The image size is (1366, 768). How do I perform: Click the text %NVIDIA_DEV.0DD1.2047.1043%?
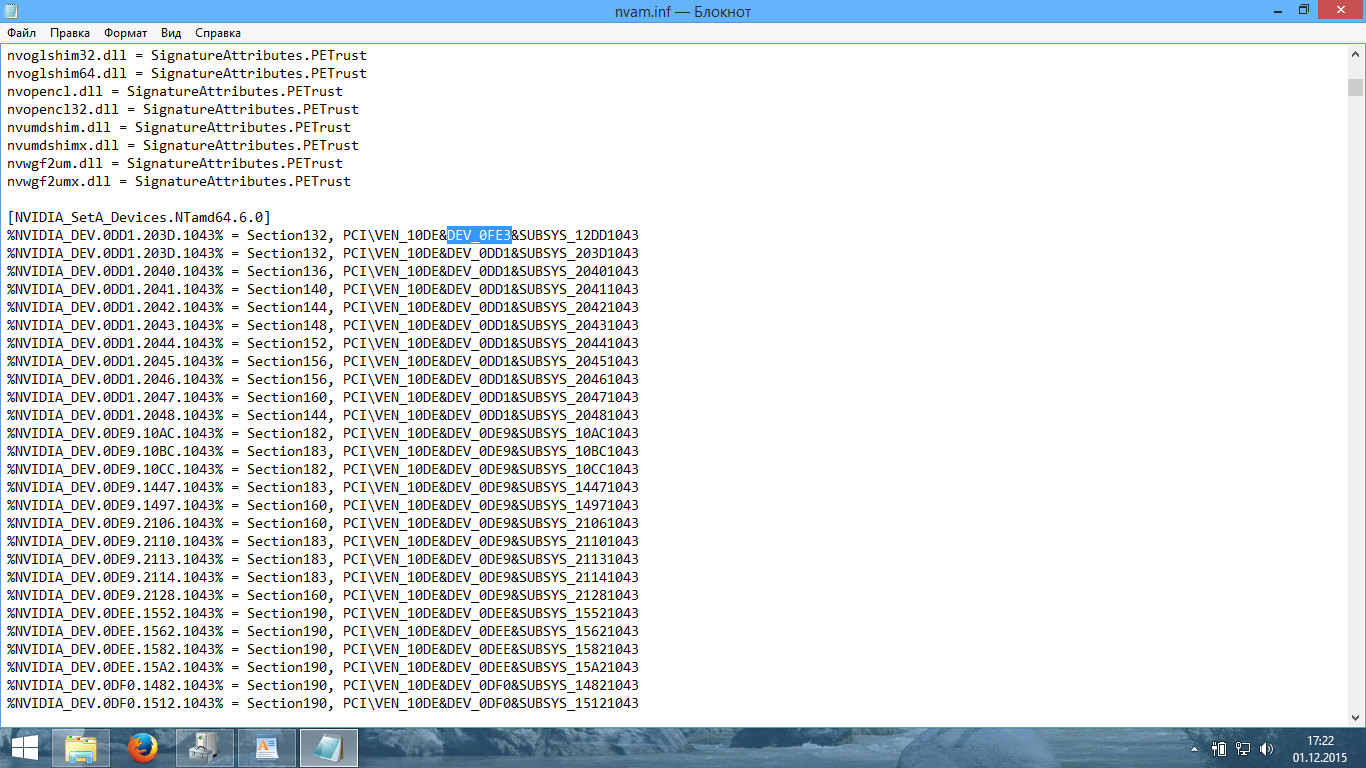click(115, 397)
